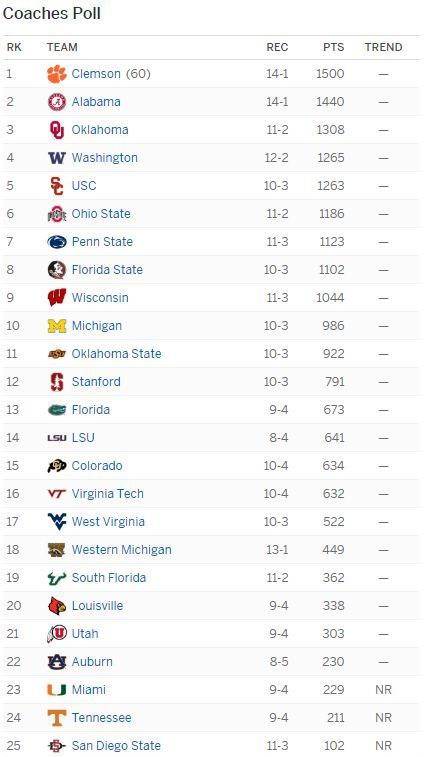424x757 pixels.
Task: Click the REC column header
Action: (277, 47)
